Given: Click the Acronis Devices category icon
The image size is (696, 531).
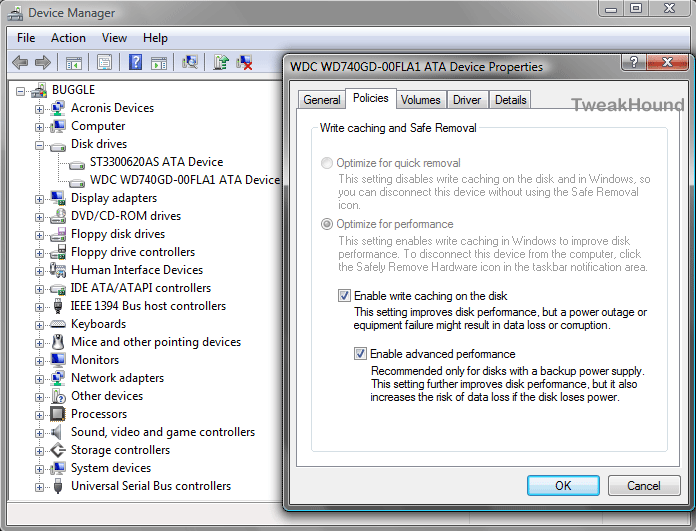Looking at the screenshot, I should pyautogui.click(x=58, y=108).
